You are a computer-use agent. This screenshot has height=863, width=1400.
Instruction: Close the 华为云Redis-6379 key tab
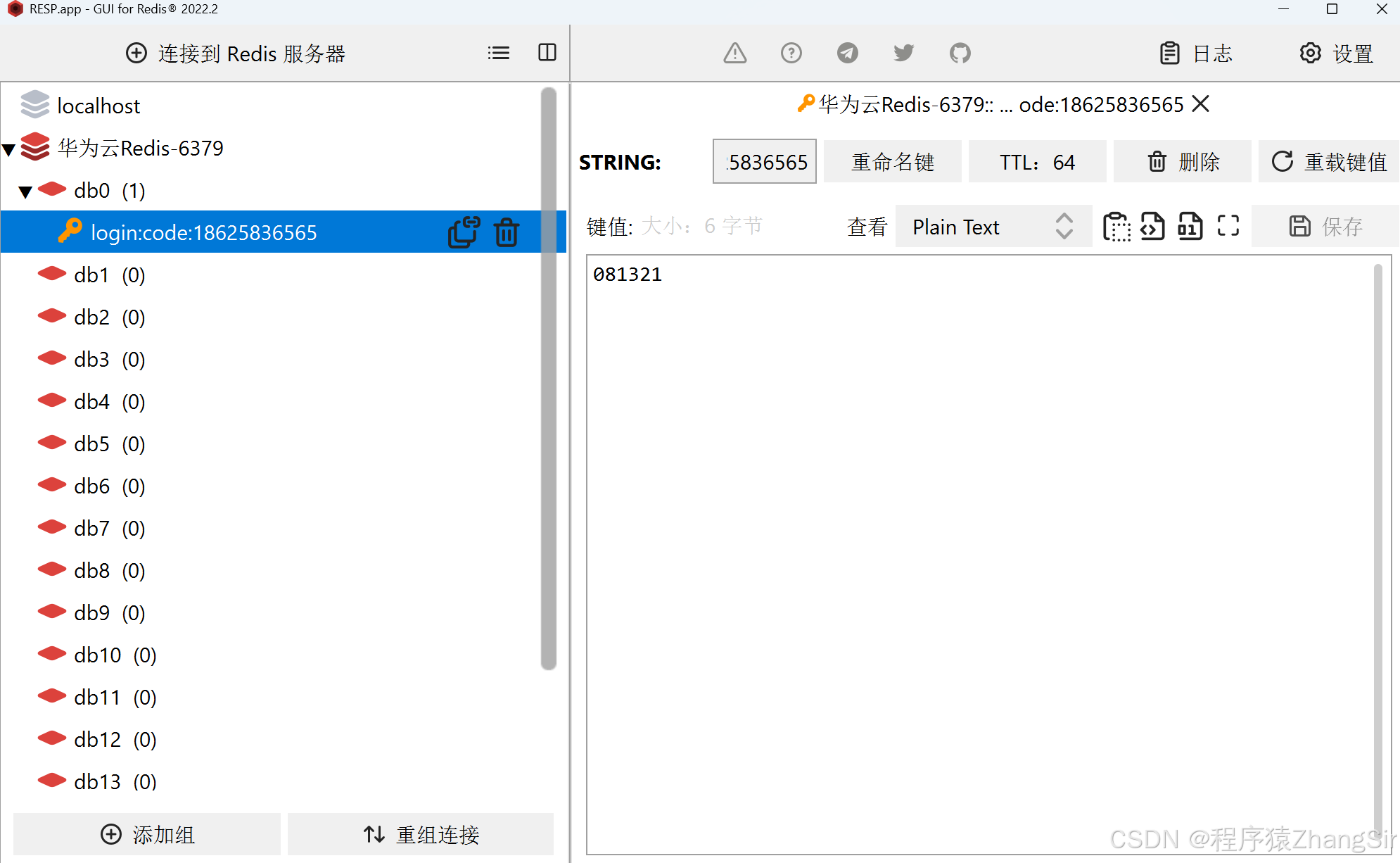(x=1201, y=104)
